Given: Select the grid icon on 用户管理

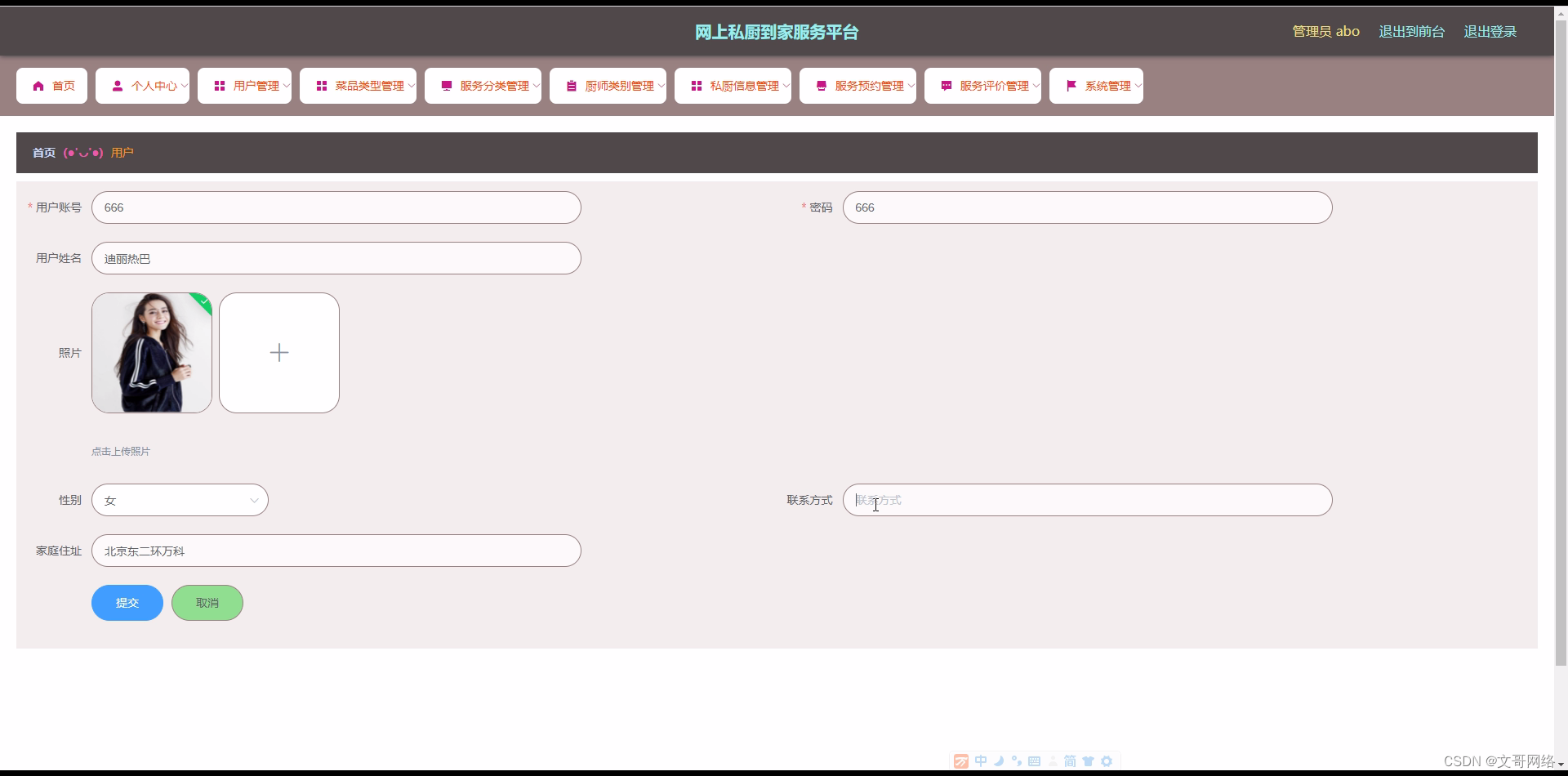Looking at the screenshot, I should [219, 86].
